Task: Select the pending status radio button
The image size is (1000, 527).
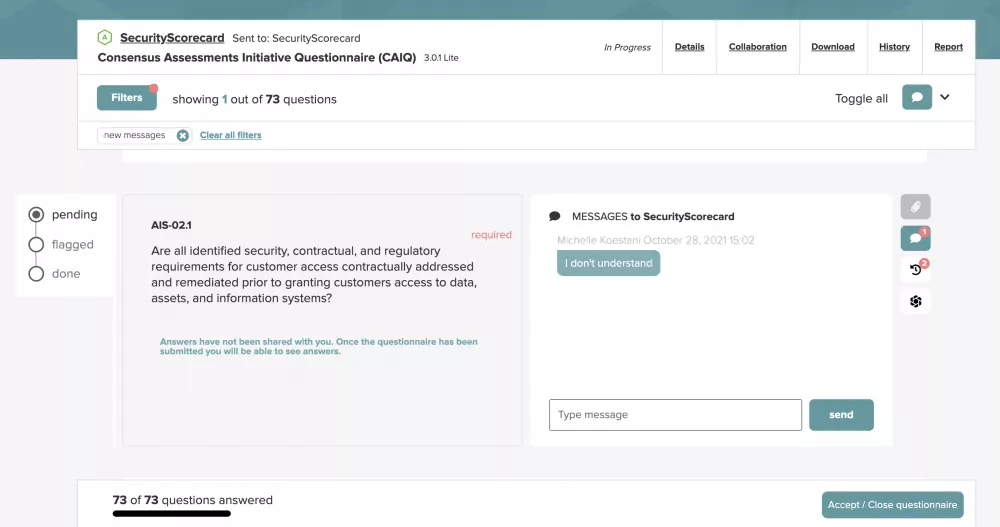Action: coord(36,214)
